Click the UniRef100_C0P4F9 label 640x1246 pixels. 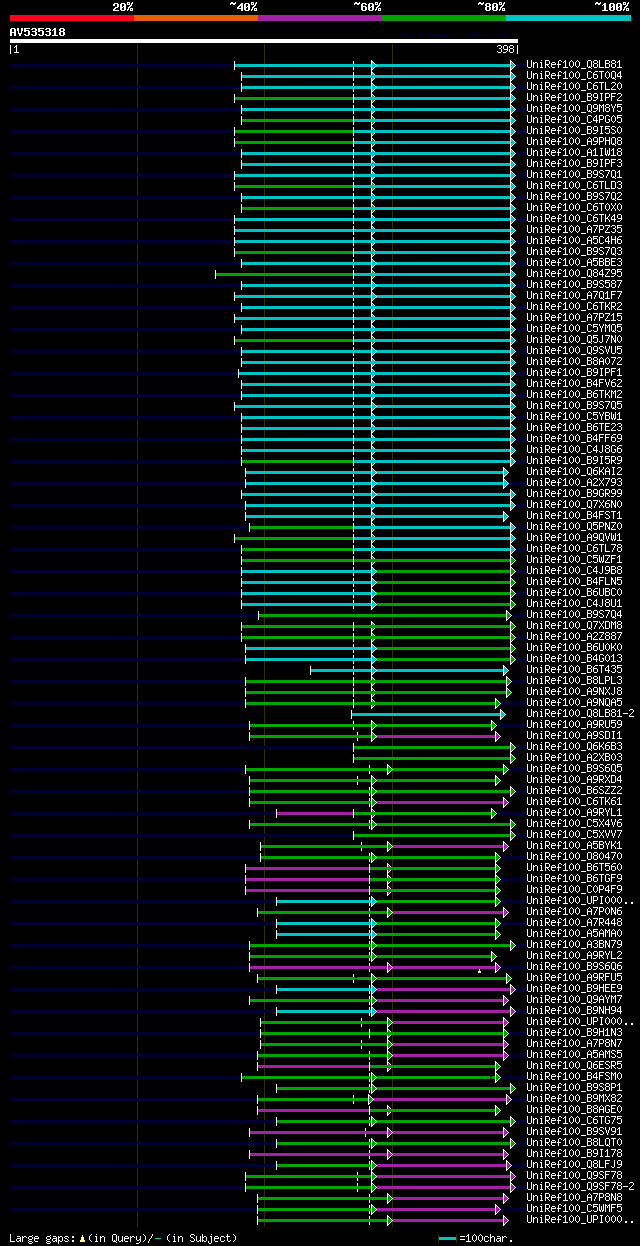pyautogui.click(x=574, y=889)
